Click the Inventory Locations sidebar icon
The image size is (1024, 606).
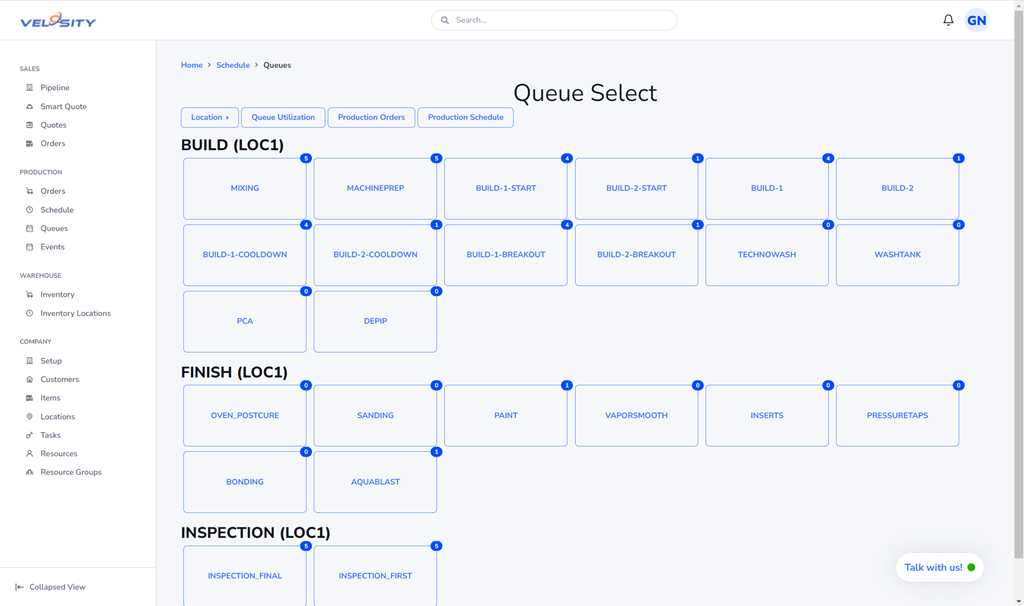[x=30, y=314]
